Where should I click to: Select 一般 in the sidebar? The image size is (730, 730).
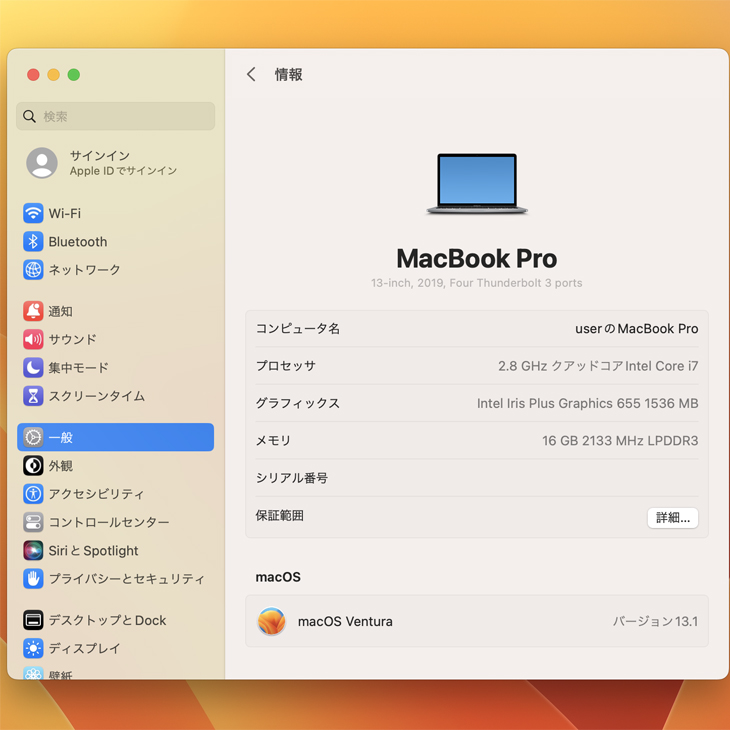[116, 437]
